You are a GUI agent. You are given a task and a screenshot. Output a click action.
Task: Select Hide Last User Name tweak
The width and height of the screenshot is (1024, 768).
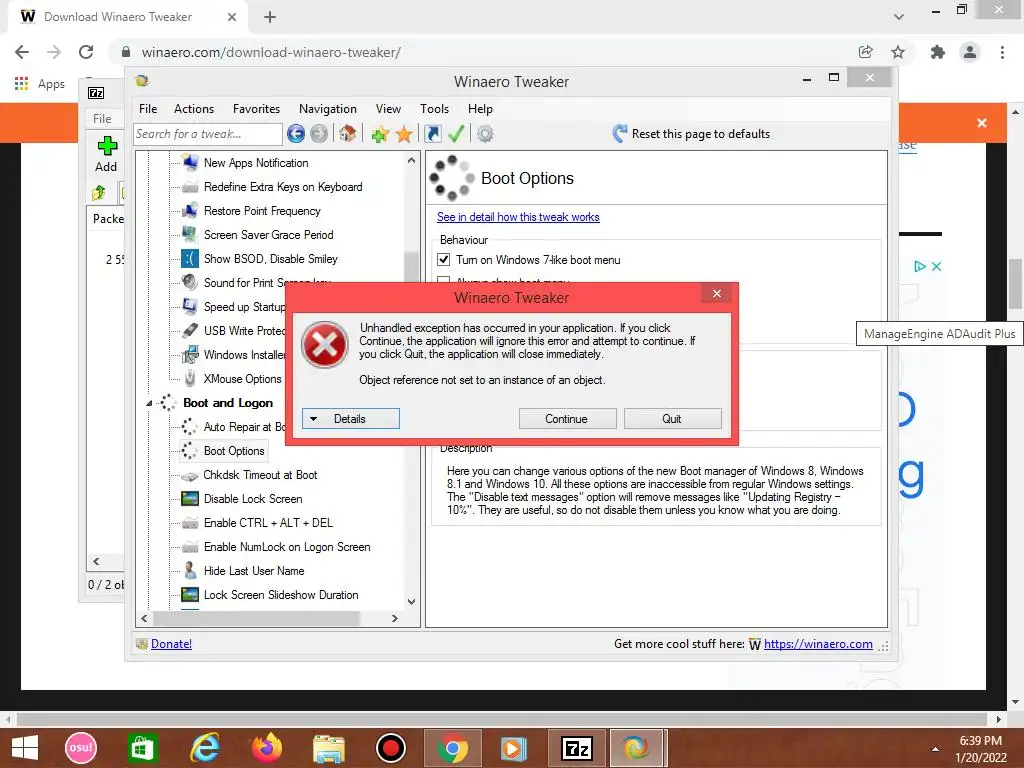(254, 571)
